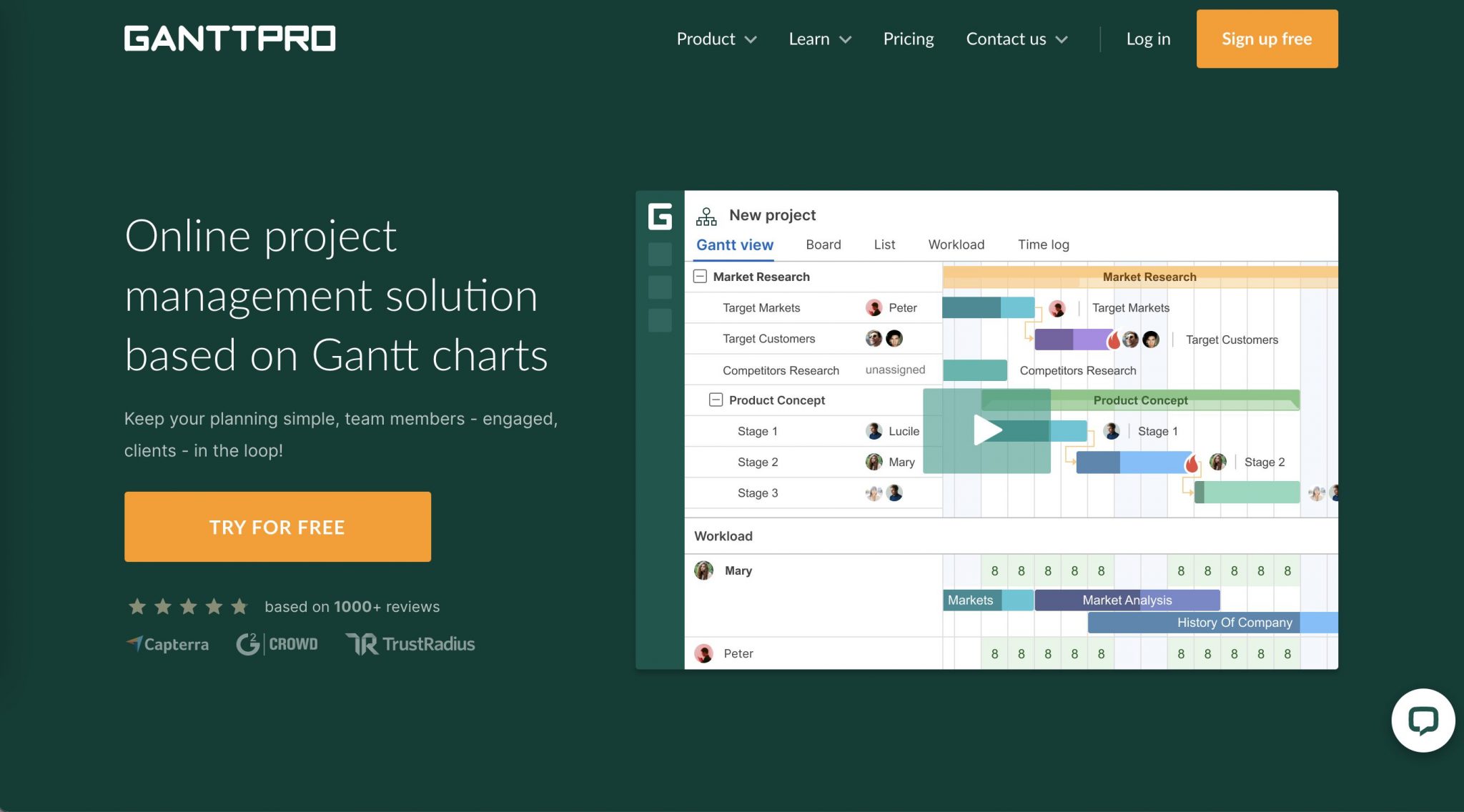Image resolution: width=1464 pixels, height=812 pixels.
Task: Click the blue Stage 2 Gantt bar
Action: pos(1134,462)
